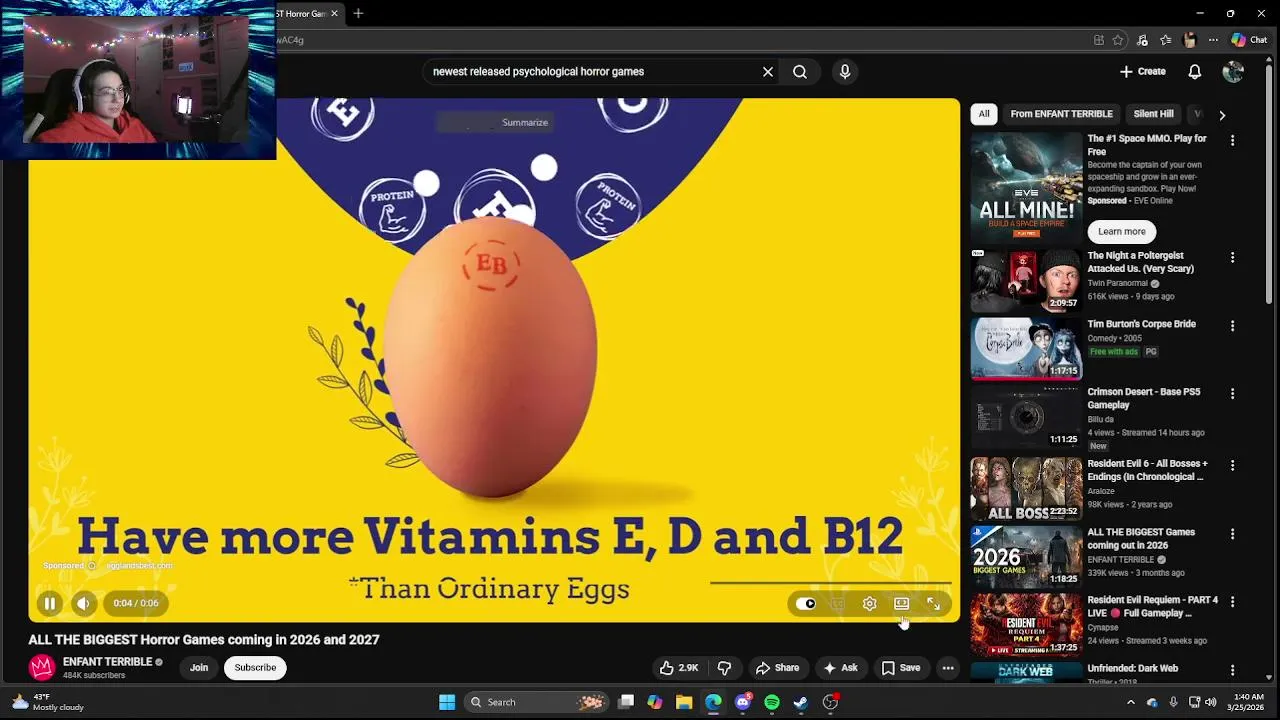Open options for Resident Evil 6 video
The image size is (1280, 720).
click(x=1232, y=465)
